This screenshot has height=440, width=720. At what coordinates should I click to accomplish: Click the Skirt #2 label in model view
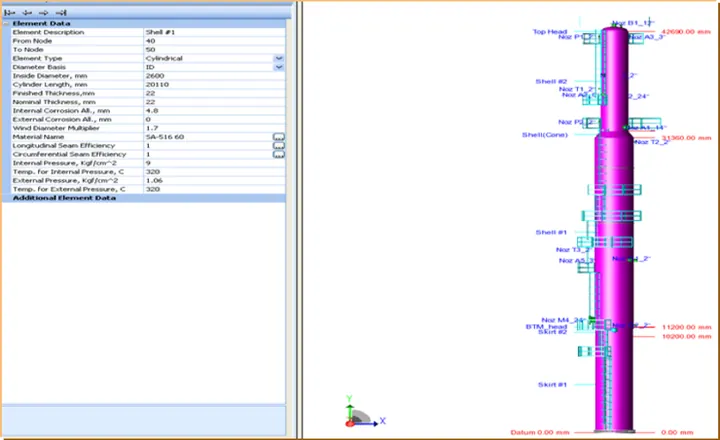552,332
